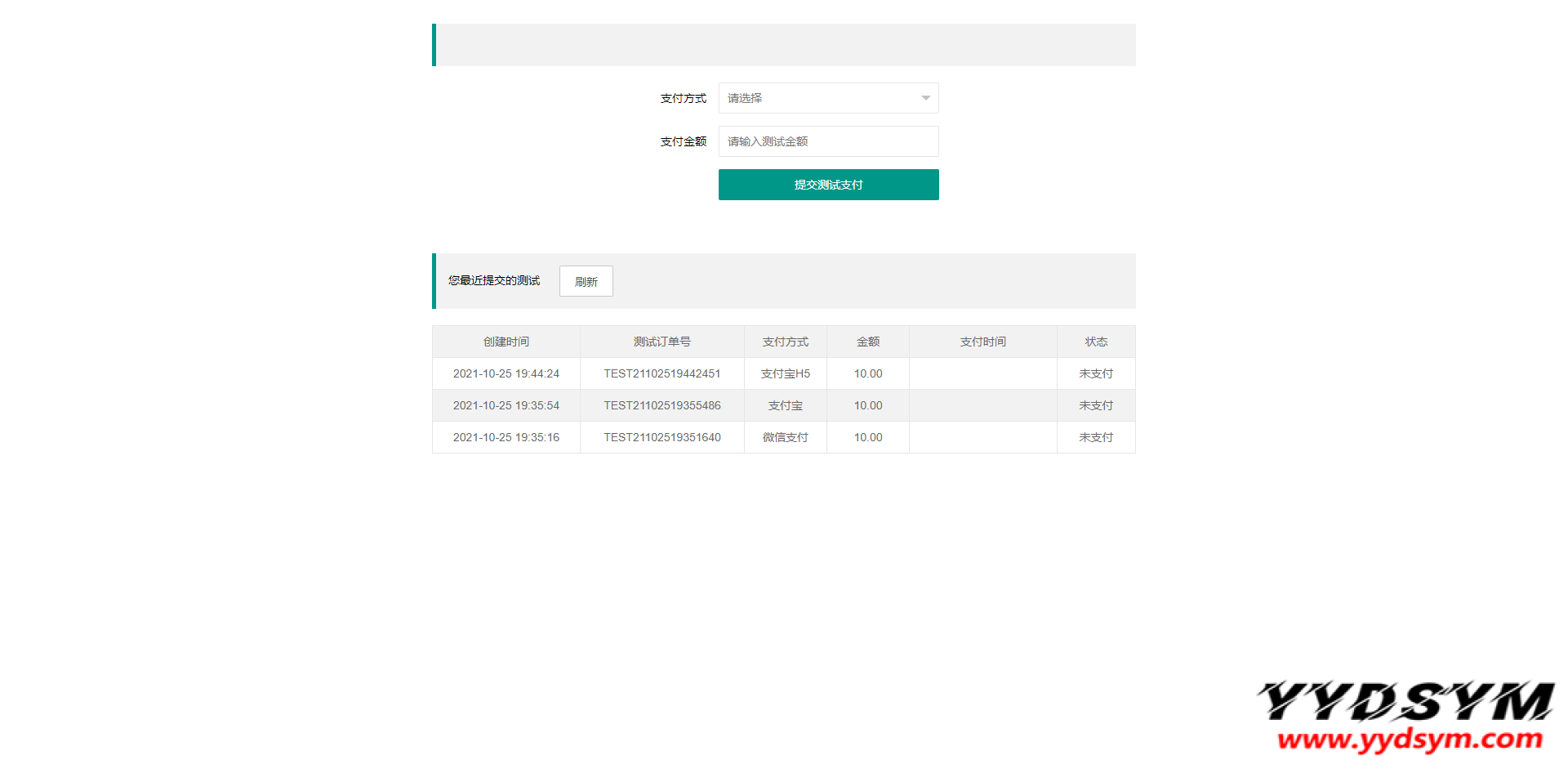The width and height of the screenshot is (1568, 764).
Task: Select order number TEST21102519442451
Action: coord(661,373)
